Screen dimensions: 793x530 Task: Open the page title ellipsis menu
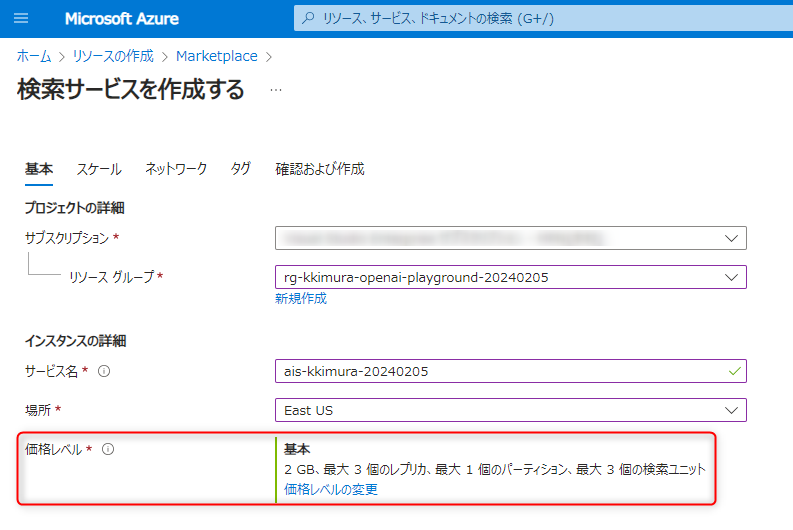click(276, 90)
